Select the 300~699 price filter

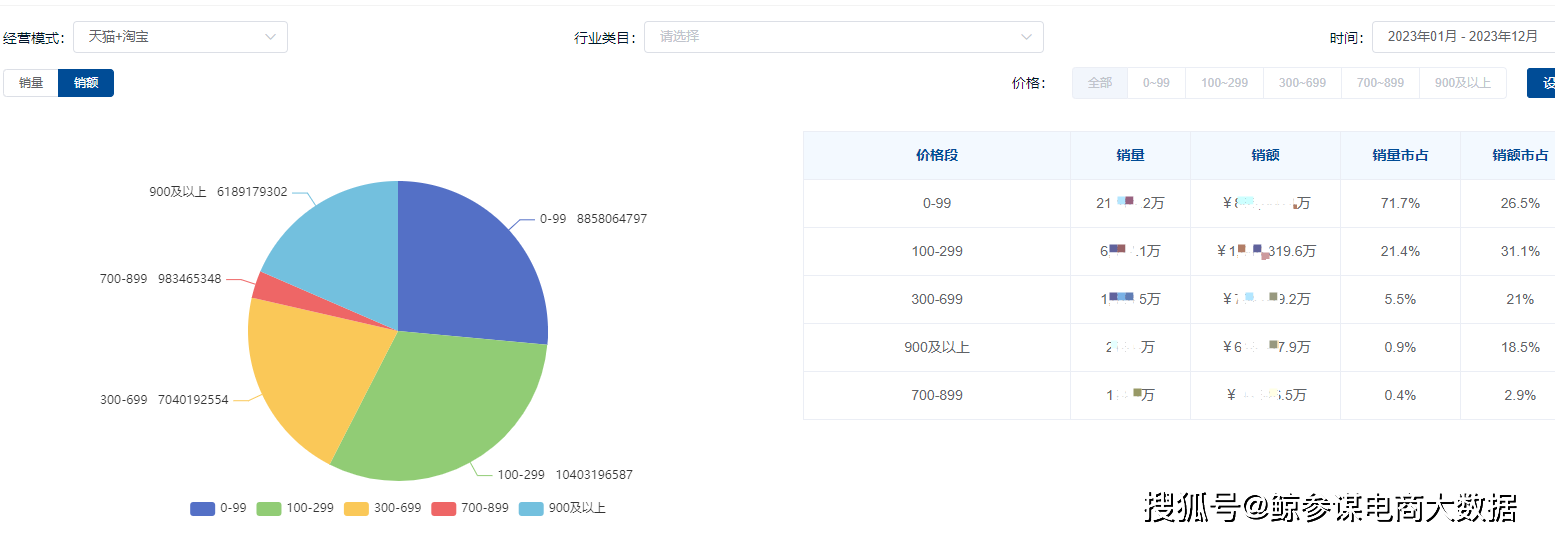coord(1302,83)
